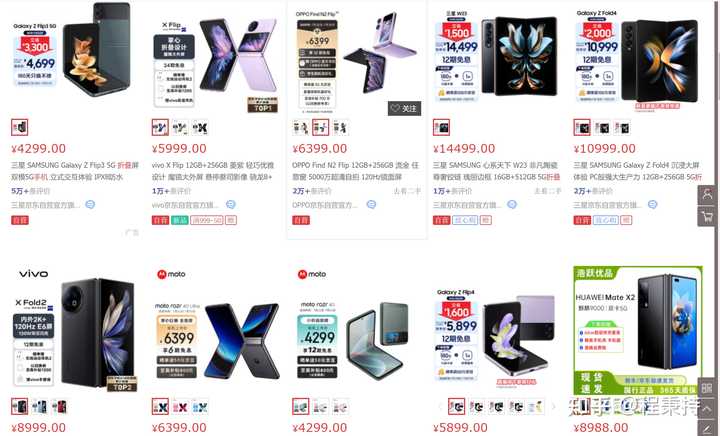Image resolution: width=720 pixels, height=436 pixels.
Task: Open the Samsung W23 product title link
Action: 496,171
